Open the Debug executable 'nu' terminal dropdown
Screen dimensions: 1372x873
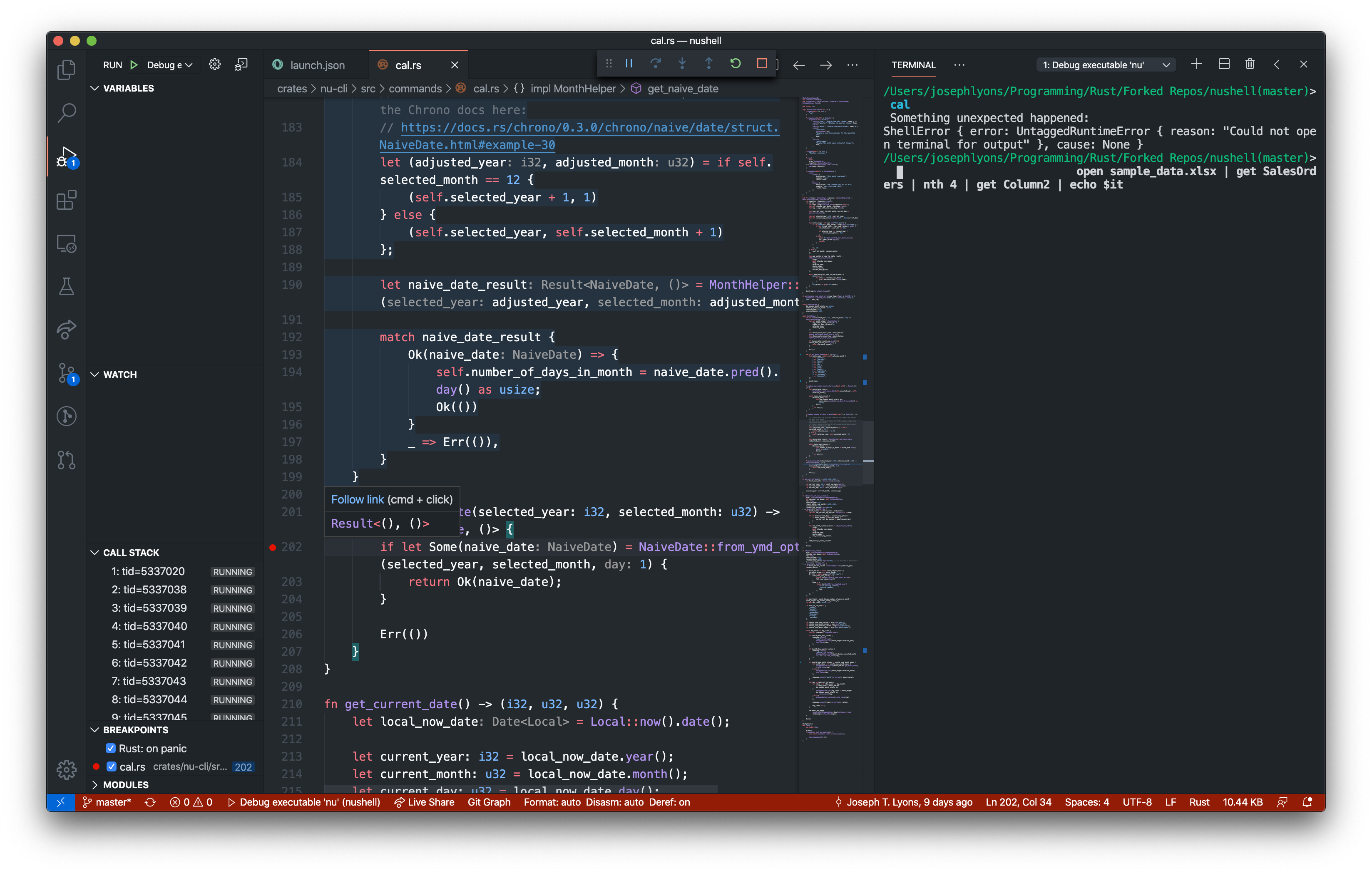coord(1104,64)
